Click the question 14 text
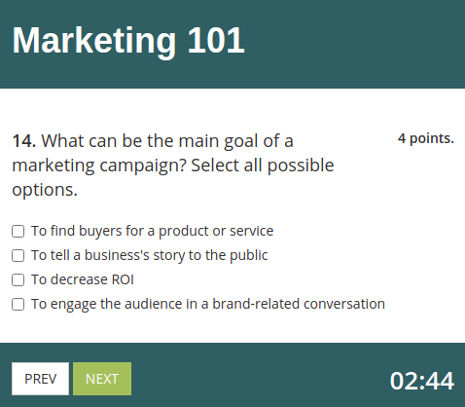The image size is (465, 407). point(173,165)
